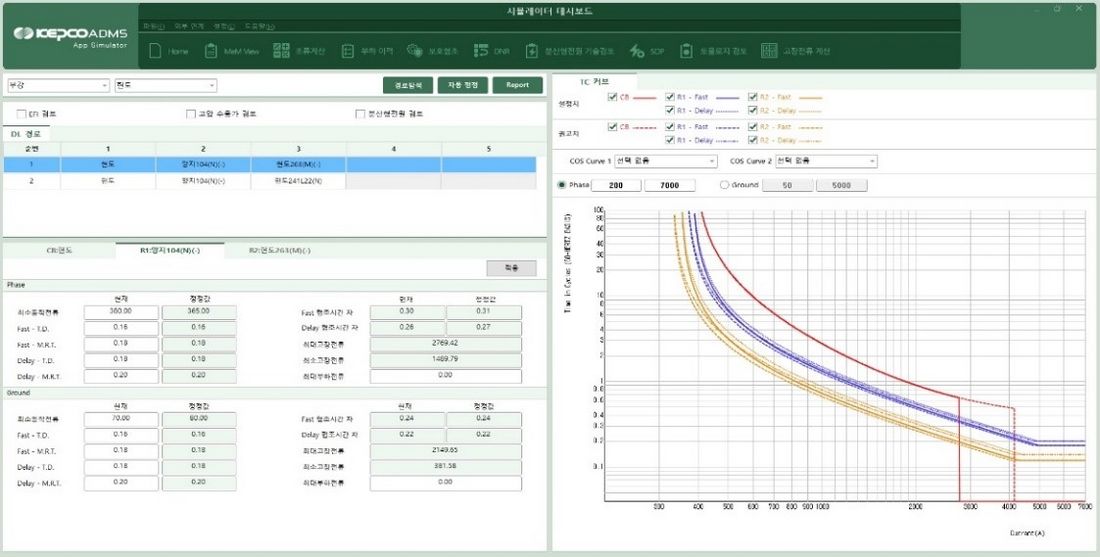
Task: Open the DNR toolbar icon
Action: 481,51
